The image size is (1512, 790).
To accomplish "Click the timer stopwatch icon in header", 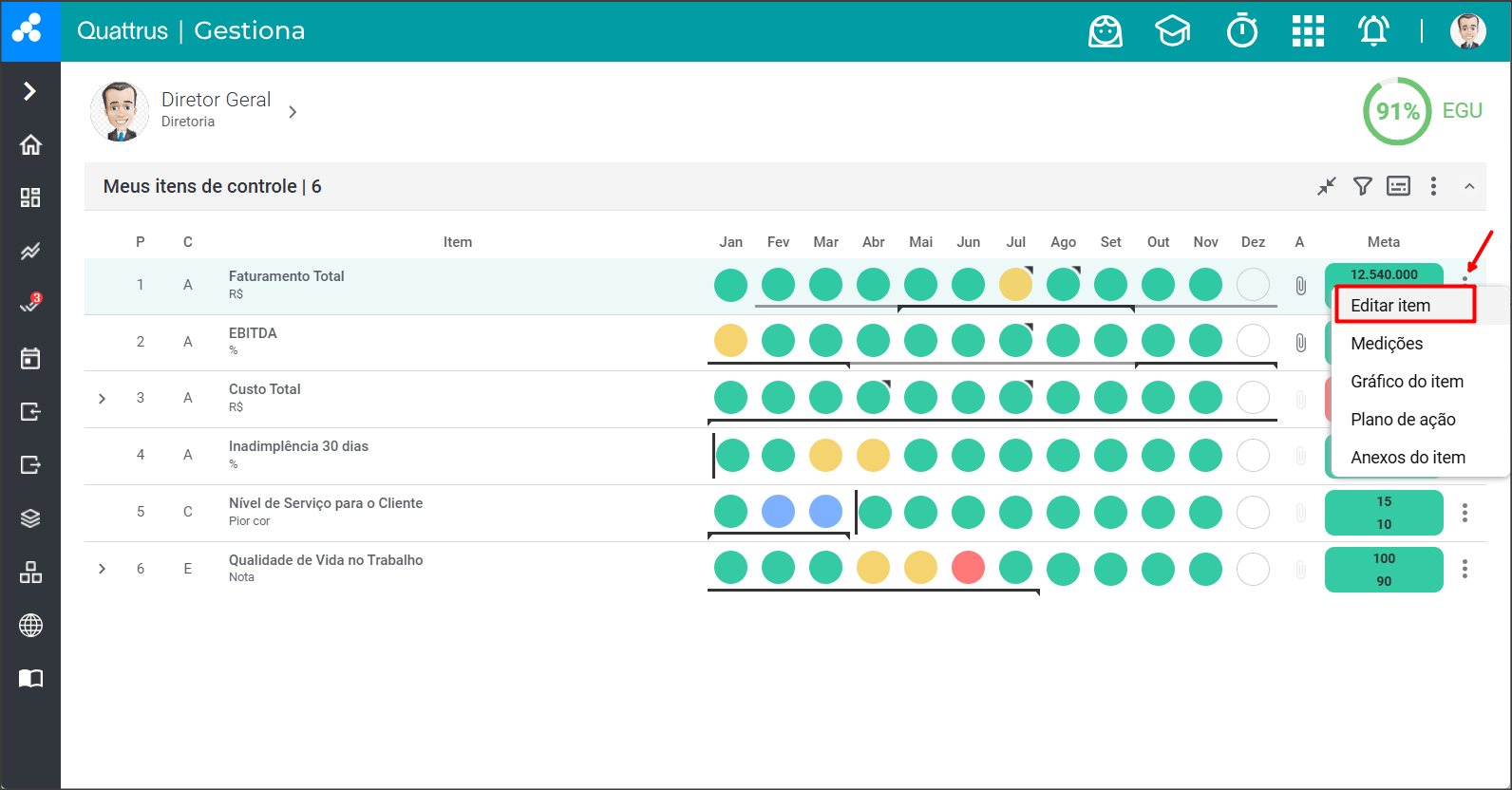I will point(1241,31).
